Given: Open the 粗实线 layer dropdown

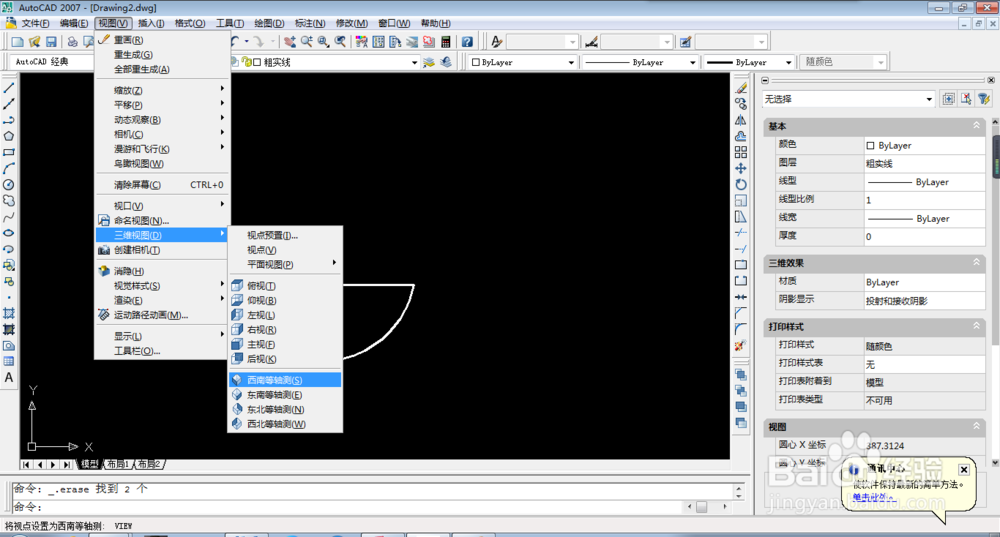Looking at the screenshot, I should [414, 63].
